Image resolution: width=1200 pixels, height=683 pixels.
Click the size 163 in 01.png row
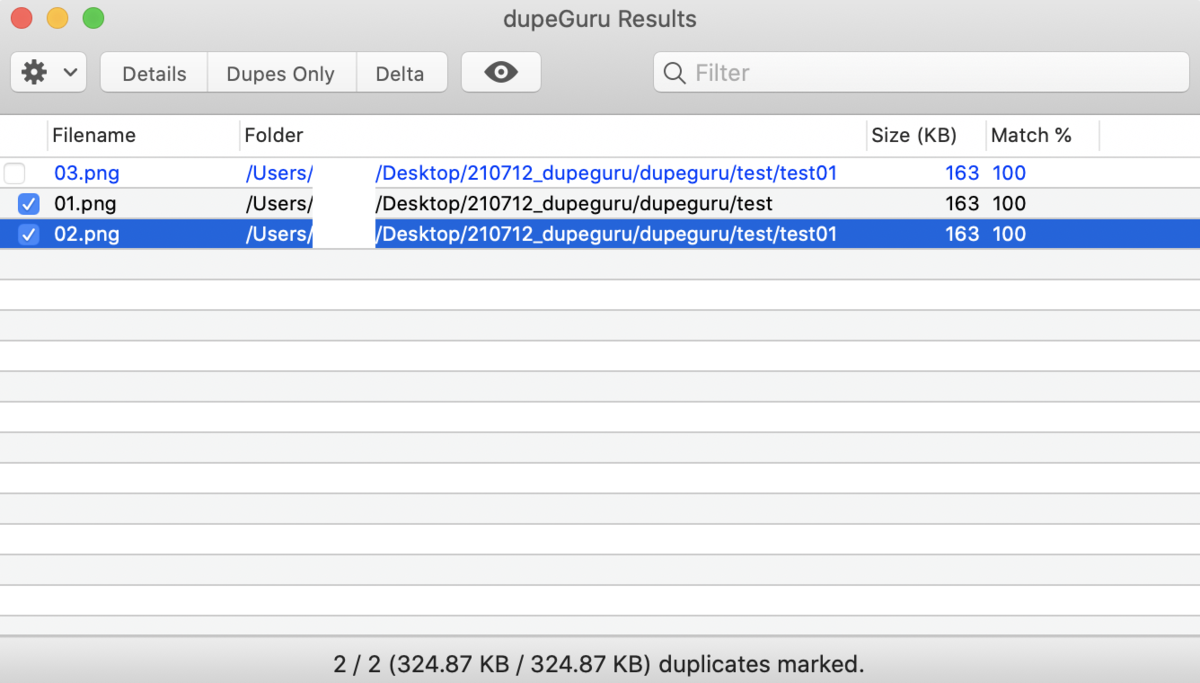962,204
